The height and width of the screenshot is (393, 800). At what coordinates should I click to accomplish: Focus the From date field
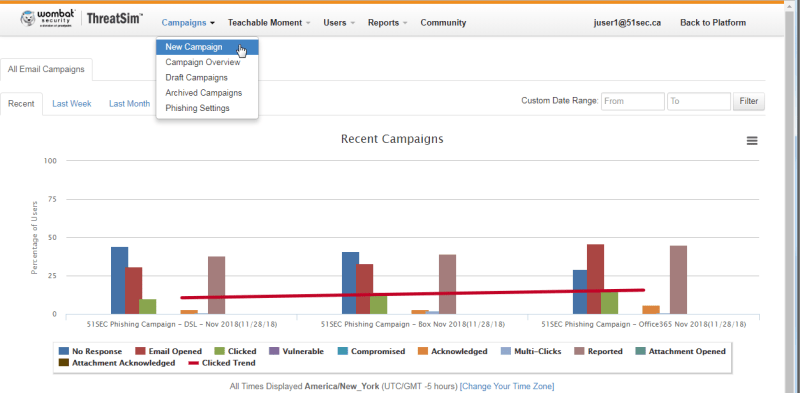tap(633, 101)
